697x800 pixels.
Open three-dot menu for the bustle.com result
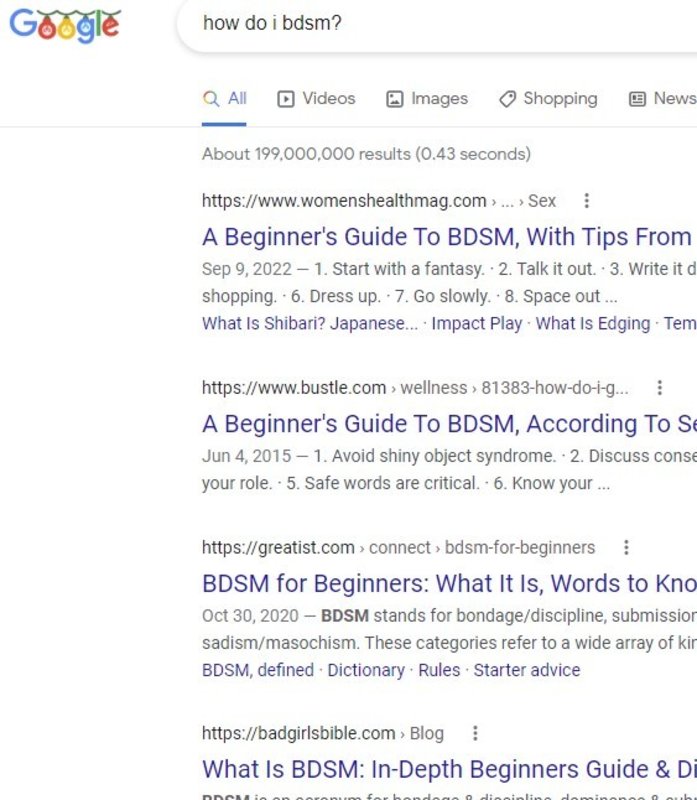pos(659,388)
